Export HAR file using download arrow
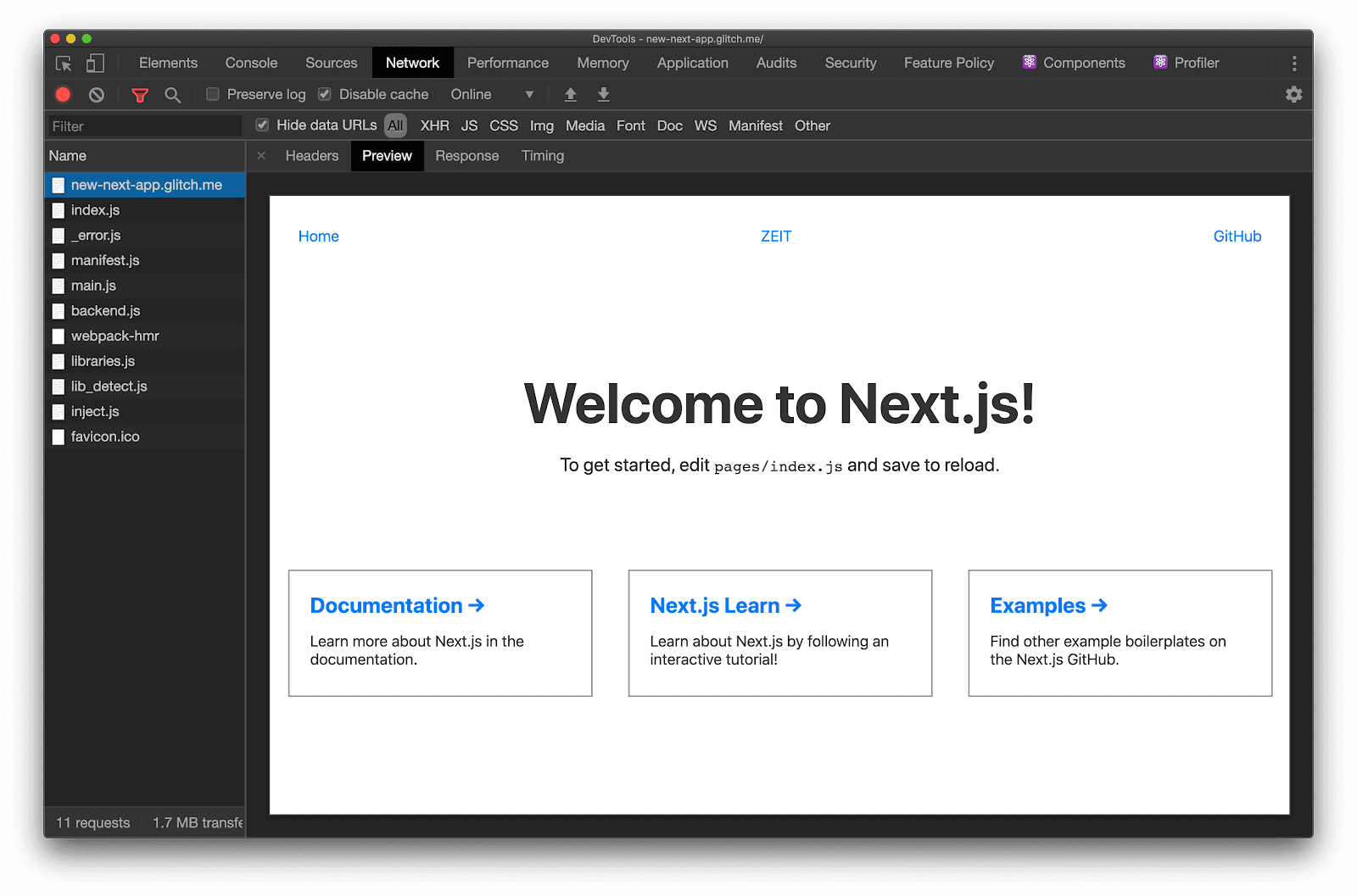Viewport: 1357px width, 896px height. pos(603,94)
